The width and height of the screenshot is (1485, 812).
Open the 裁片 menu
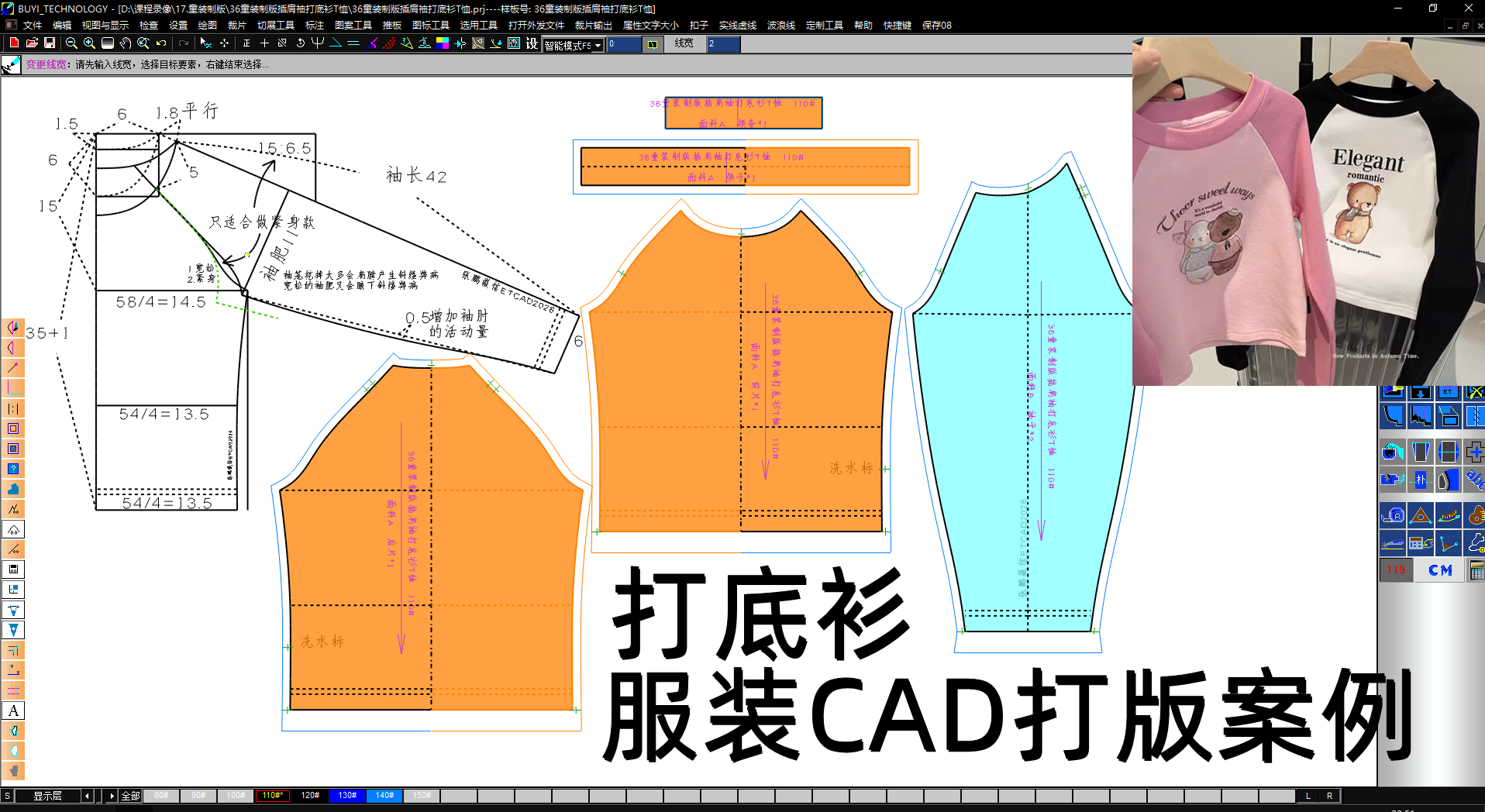click(236, 26)
